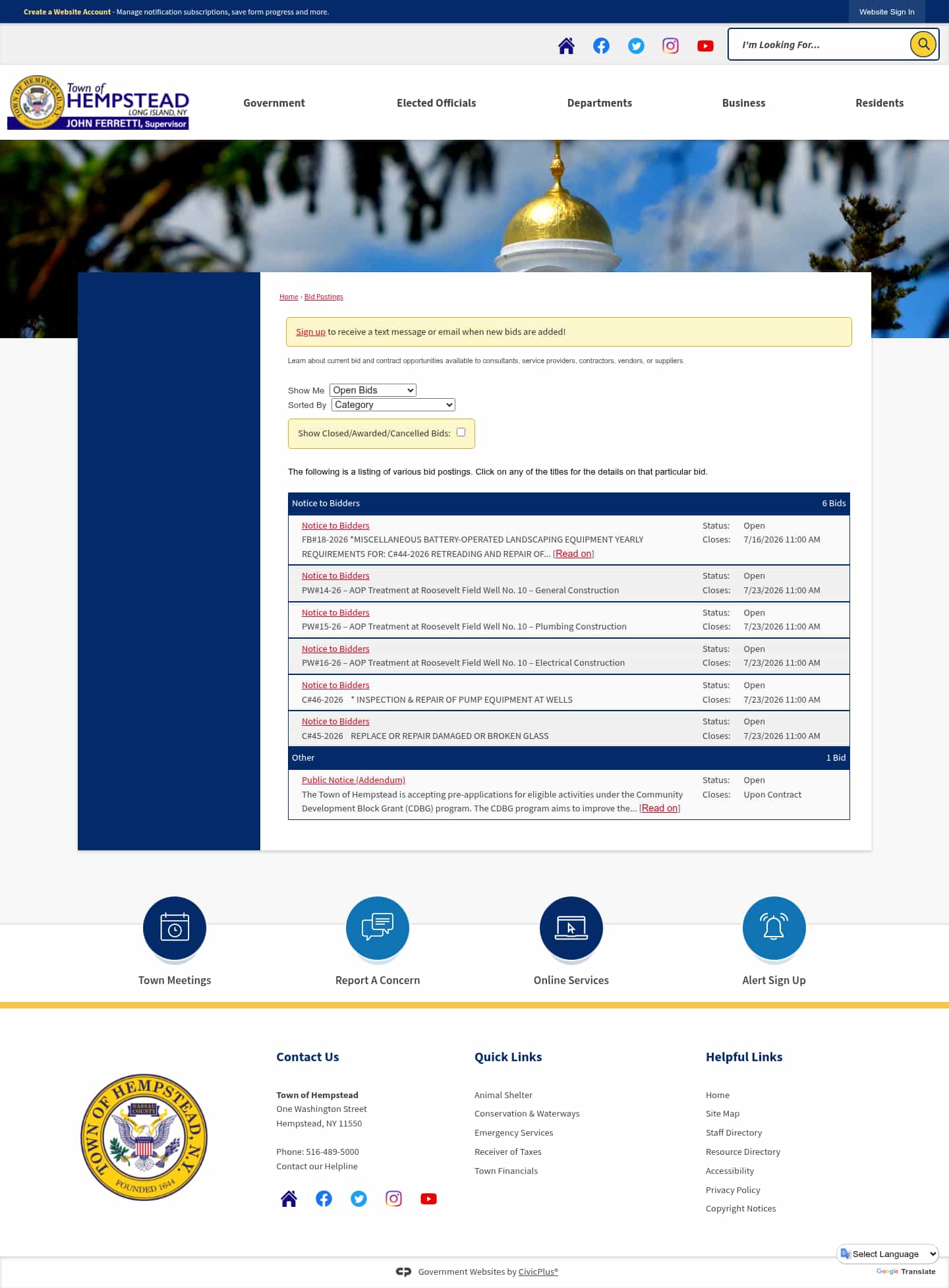This screenshot has height=1288, width=949.
Task: Open Conservation & Waterways quick link
Action: tap(527, 1113)
